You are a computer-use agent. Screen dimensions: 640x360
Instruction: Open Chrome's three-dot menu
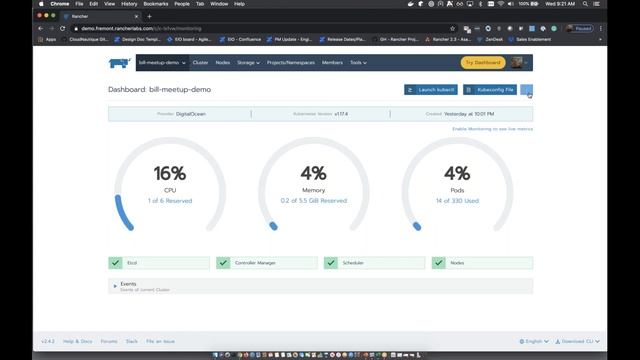(600, 29)
